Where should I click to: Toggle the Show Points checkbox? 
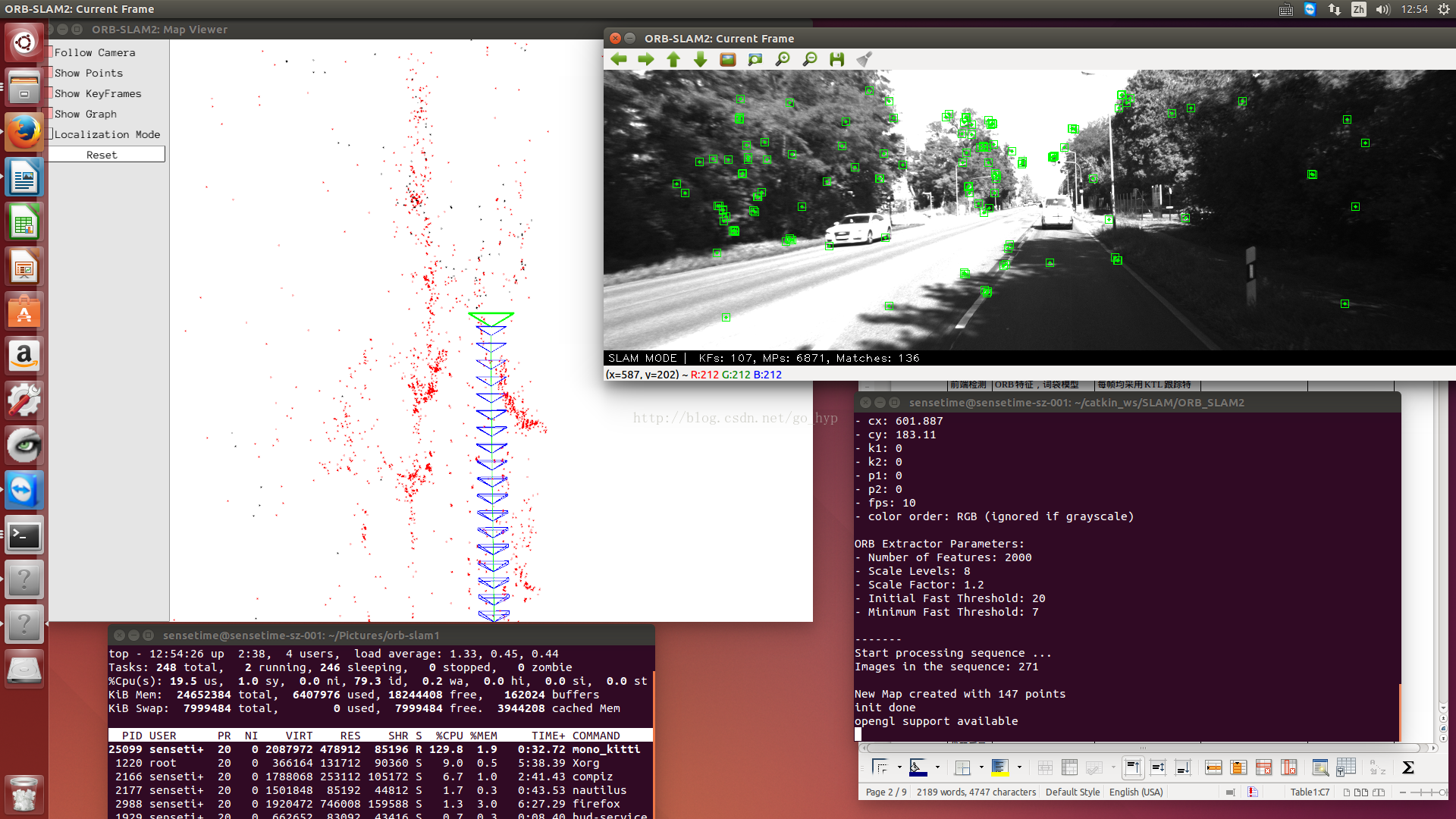point(51,73)
